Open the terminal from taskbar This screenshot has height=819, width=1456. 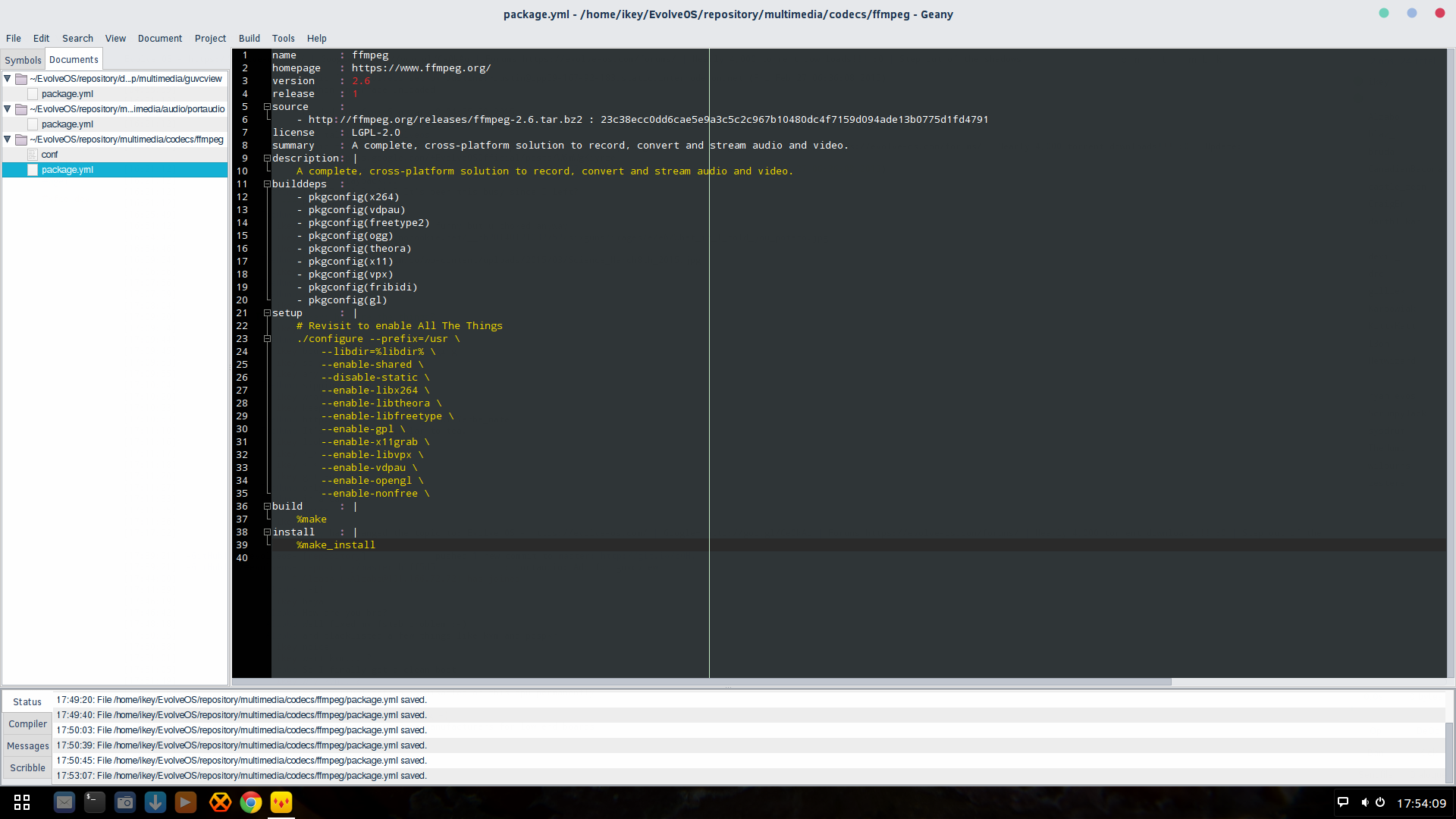(x=95, y=802)
